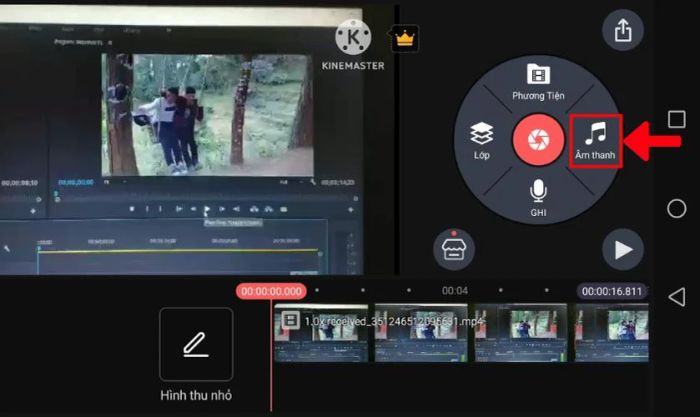700x417 pixels.
Task: Tap the Hình thu nhỏ pencil button
Action: pos(196,344)
